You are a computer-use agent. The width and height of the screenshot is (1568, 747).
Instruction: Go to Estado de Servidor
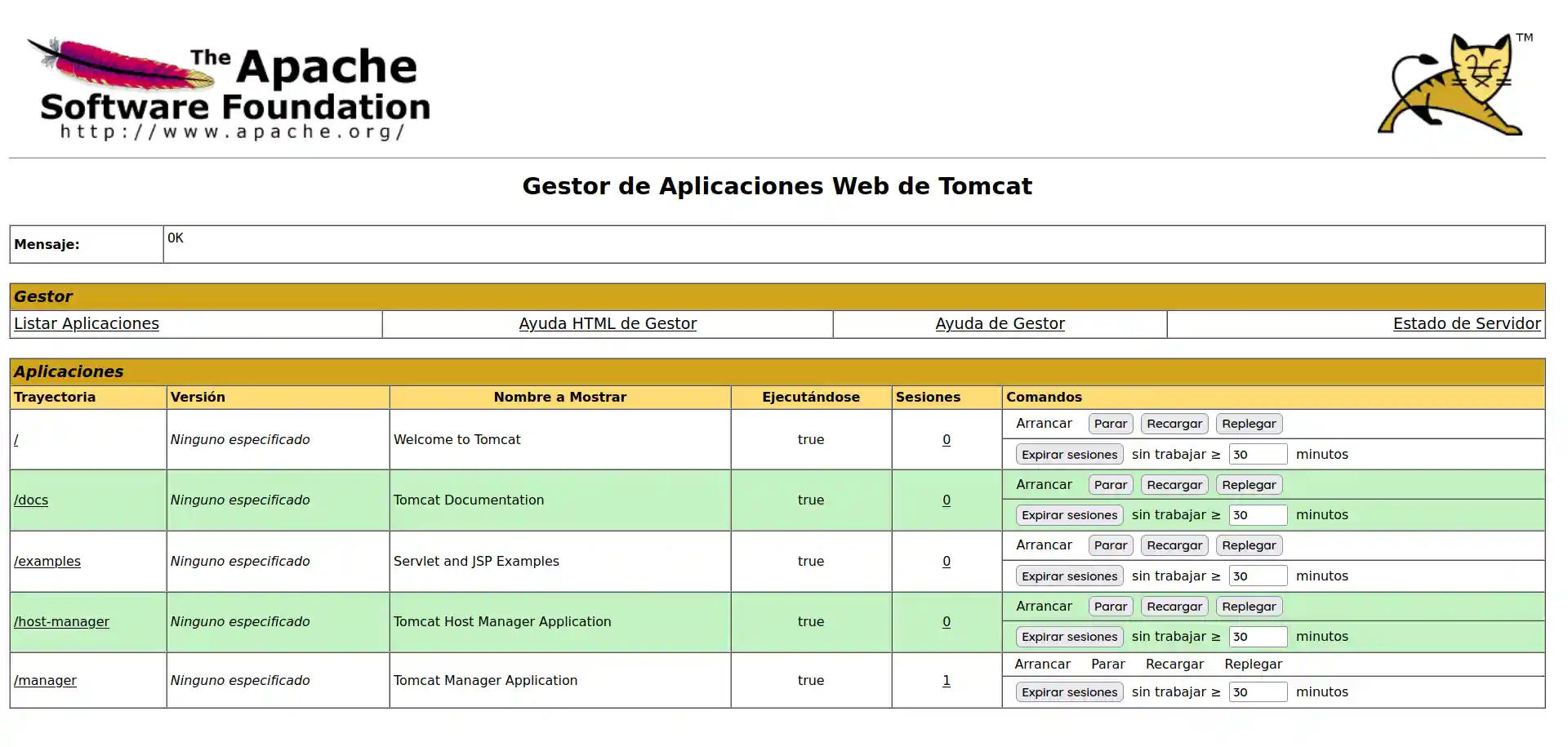(x=1466, y=324)
